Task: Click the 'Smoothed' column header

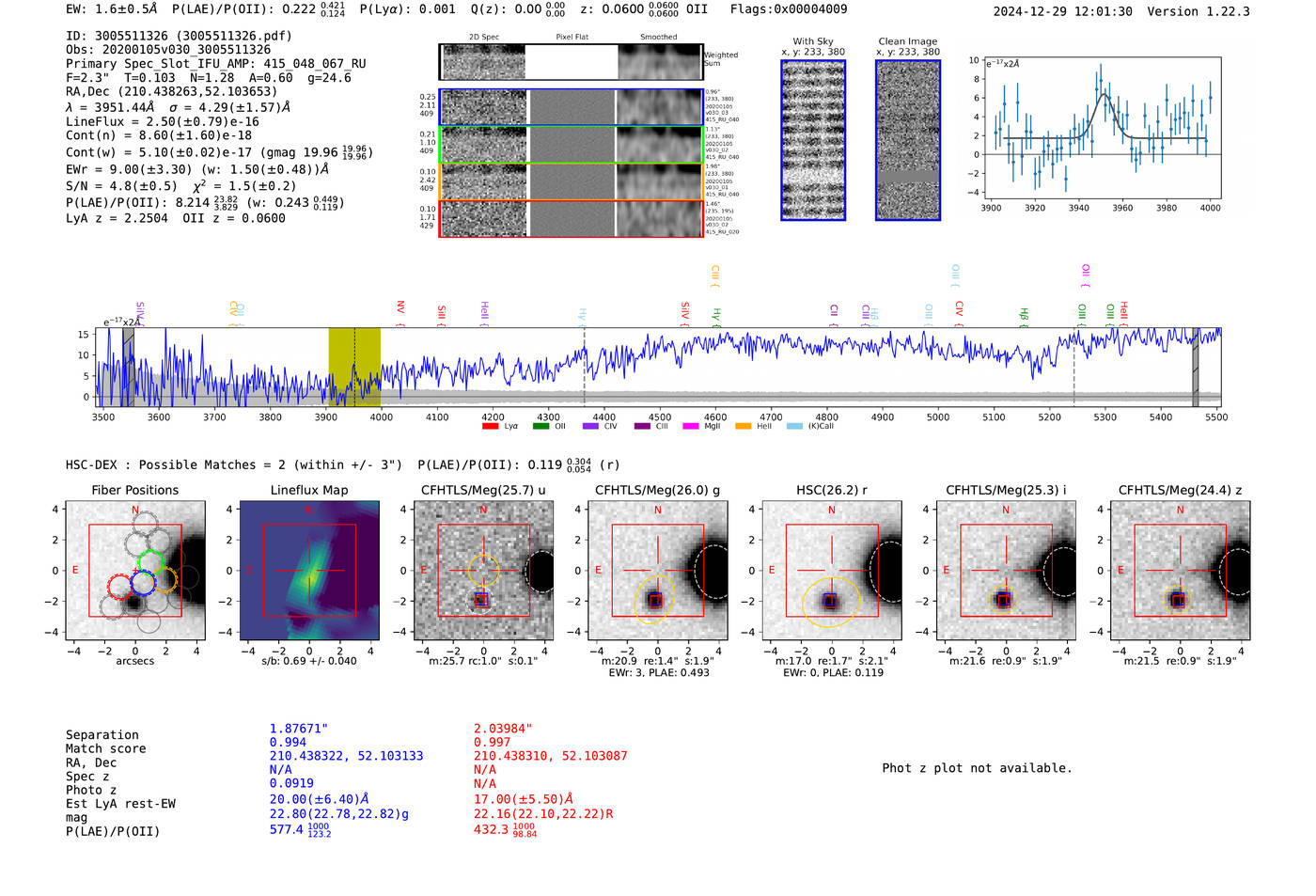Action: [x=659, y=38]
